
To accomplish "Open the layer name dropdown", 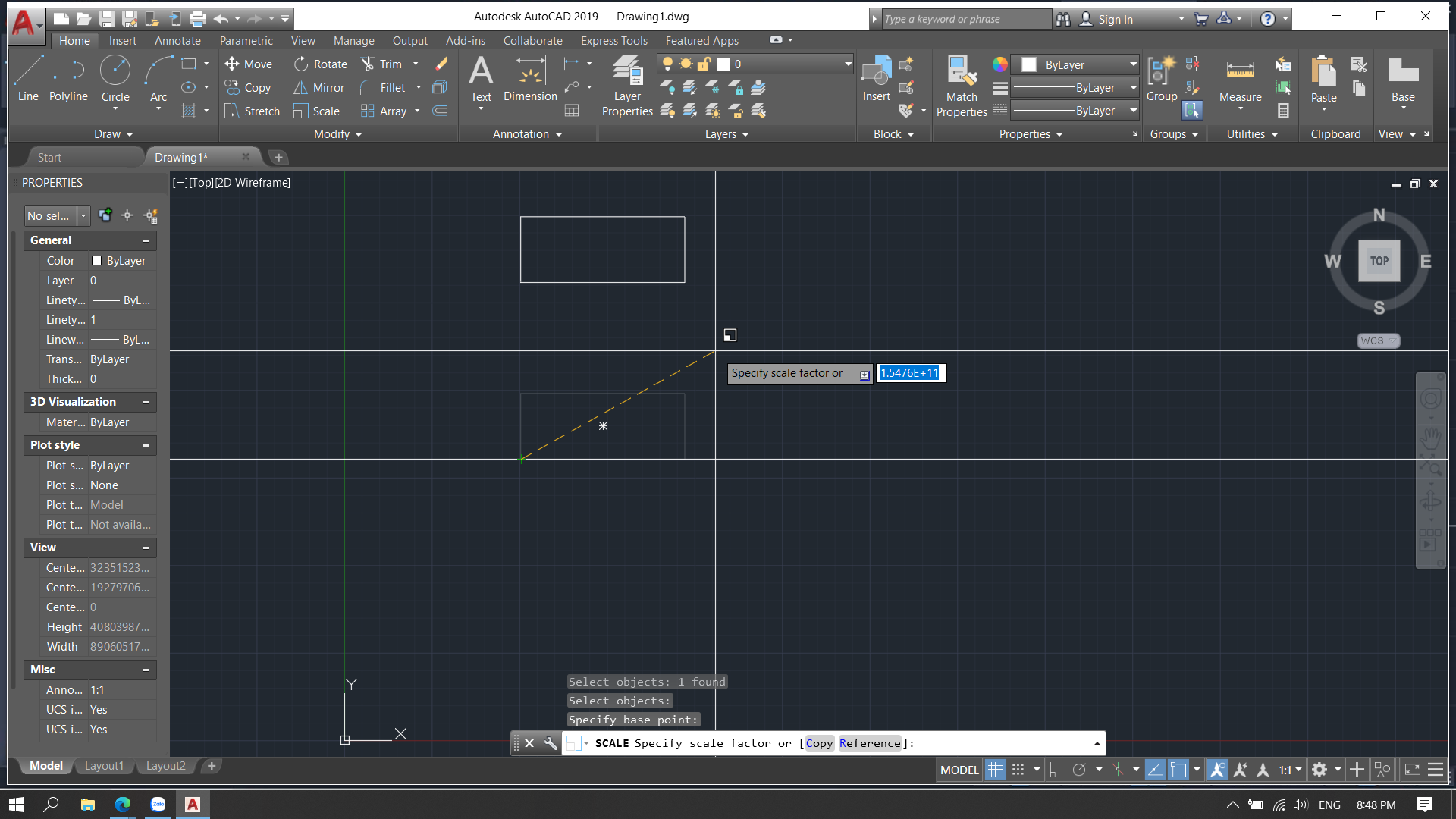I will tap(848, 64).
